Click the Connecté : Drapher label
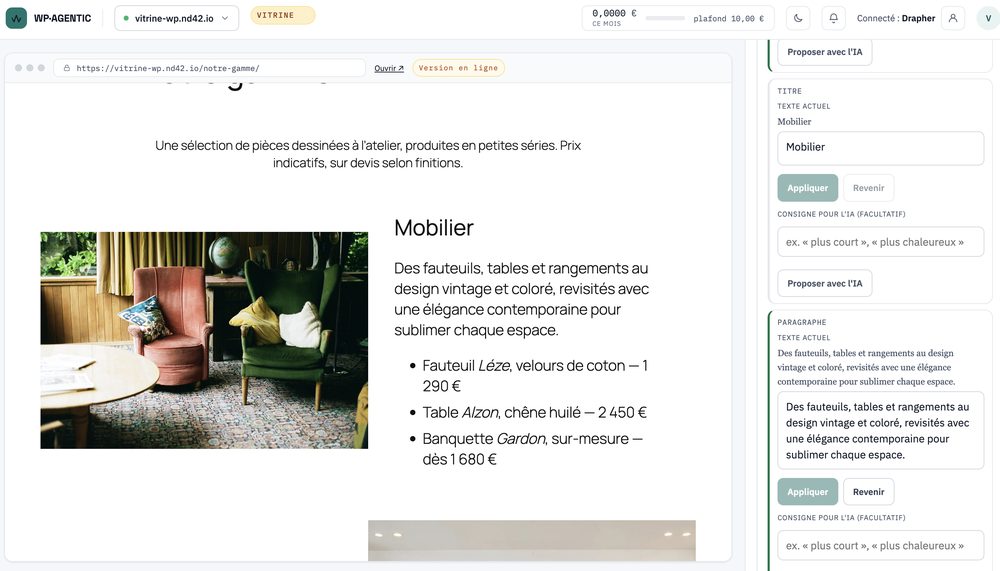 pyautogui.click(x=895, y=19)
